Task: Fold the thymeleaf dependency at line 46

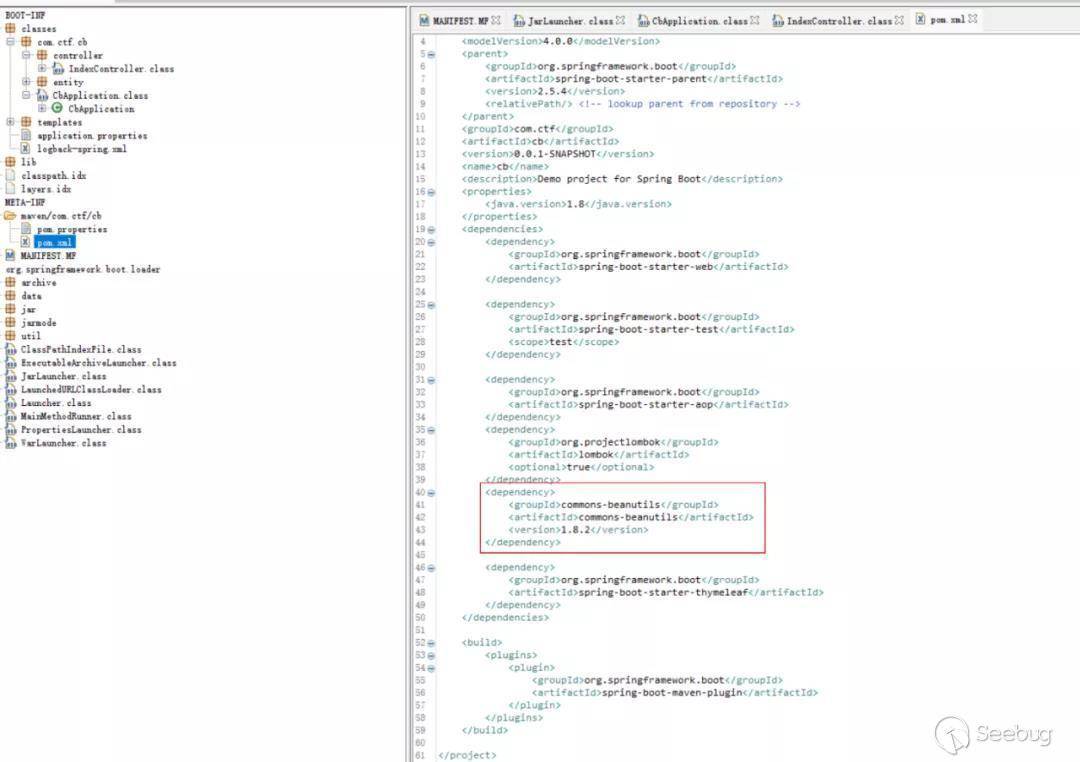Action: (x=432, y=568)
